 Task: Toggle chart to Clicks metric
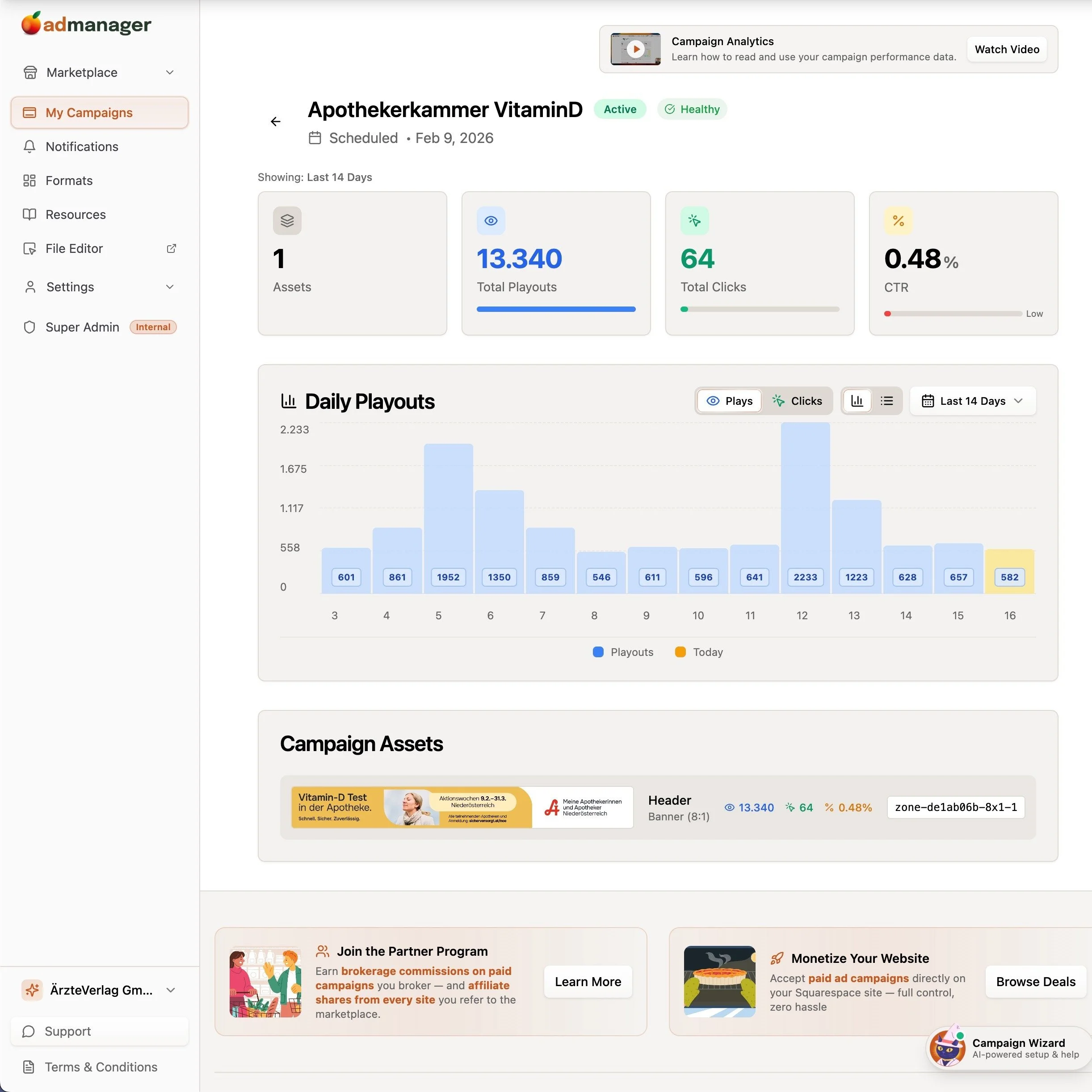(797, 401)
